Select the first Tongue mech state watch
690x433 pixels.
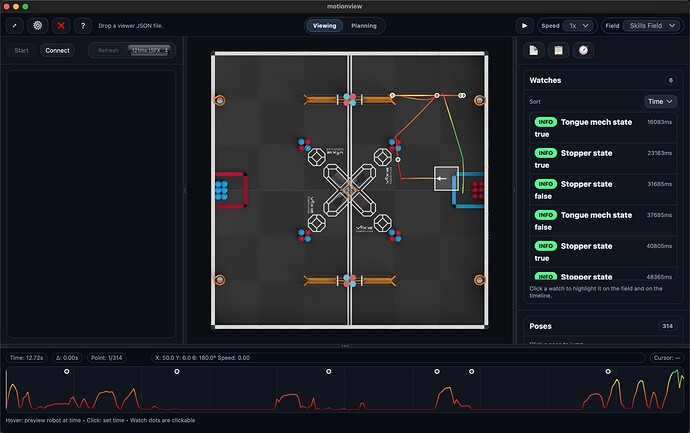click(603, 128)
